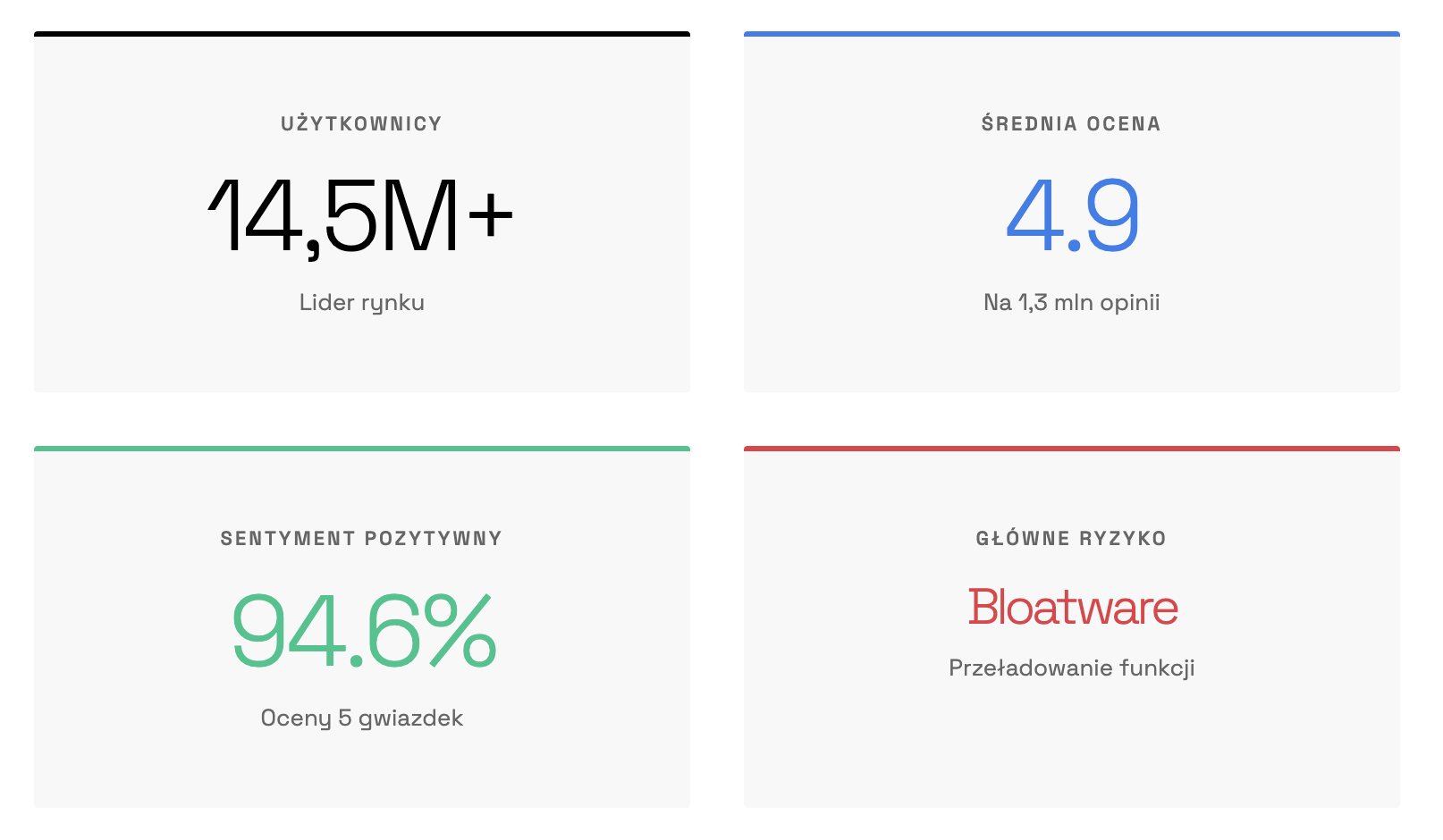Click the Lider rynku caption
Viewport: 1443px width, 840px height.
click(x=361, y=303)
